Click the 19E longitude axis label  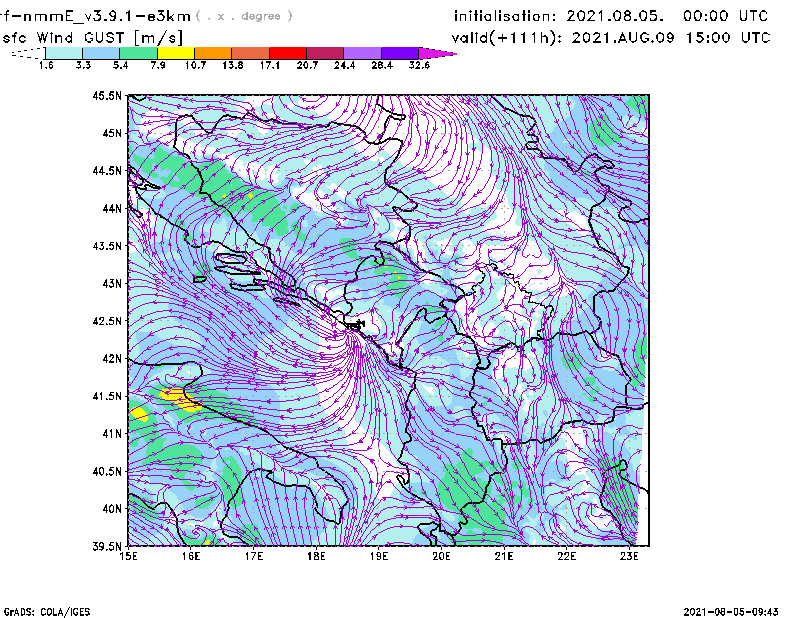point(379,556)
